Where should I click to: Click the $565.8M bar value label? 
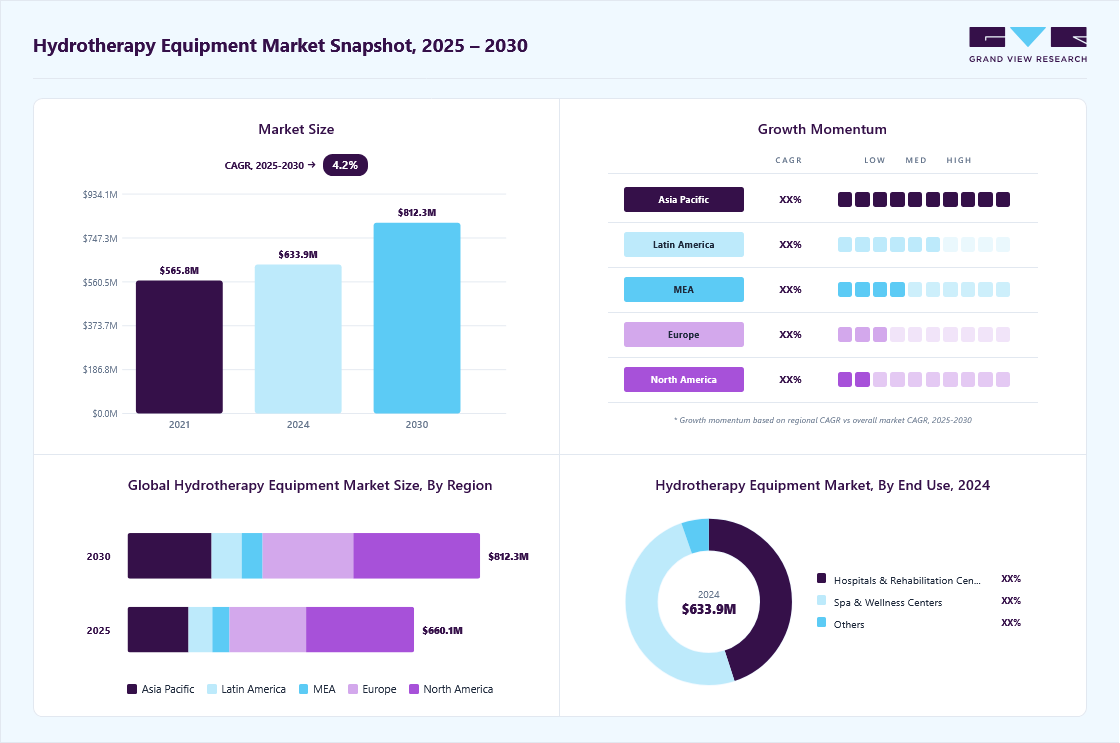click(x=179, y=271)
